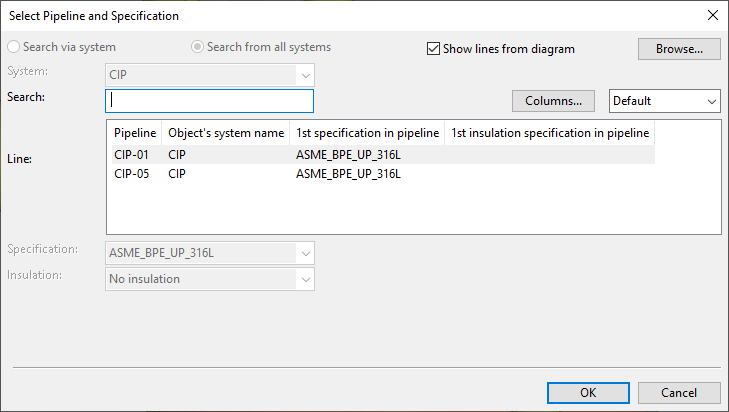This screenshot has width=729, height=412.
Task: Click 1st specification in pipeline column header
Action: (367, 133)
